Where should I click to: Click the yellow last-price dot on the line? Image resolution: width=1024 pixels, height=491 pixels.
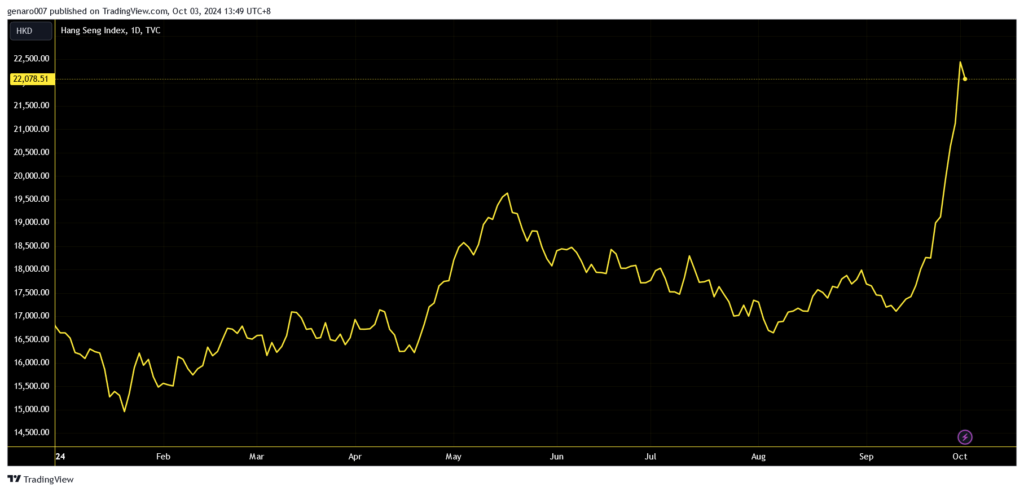tap(964, 79)
